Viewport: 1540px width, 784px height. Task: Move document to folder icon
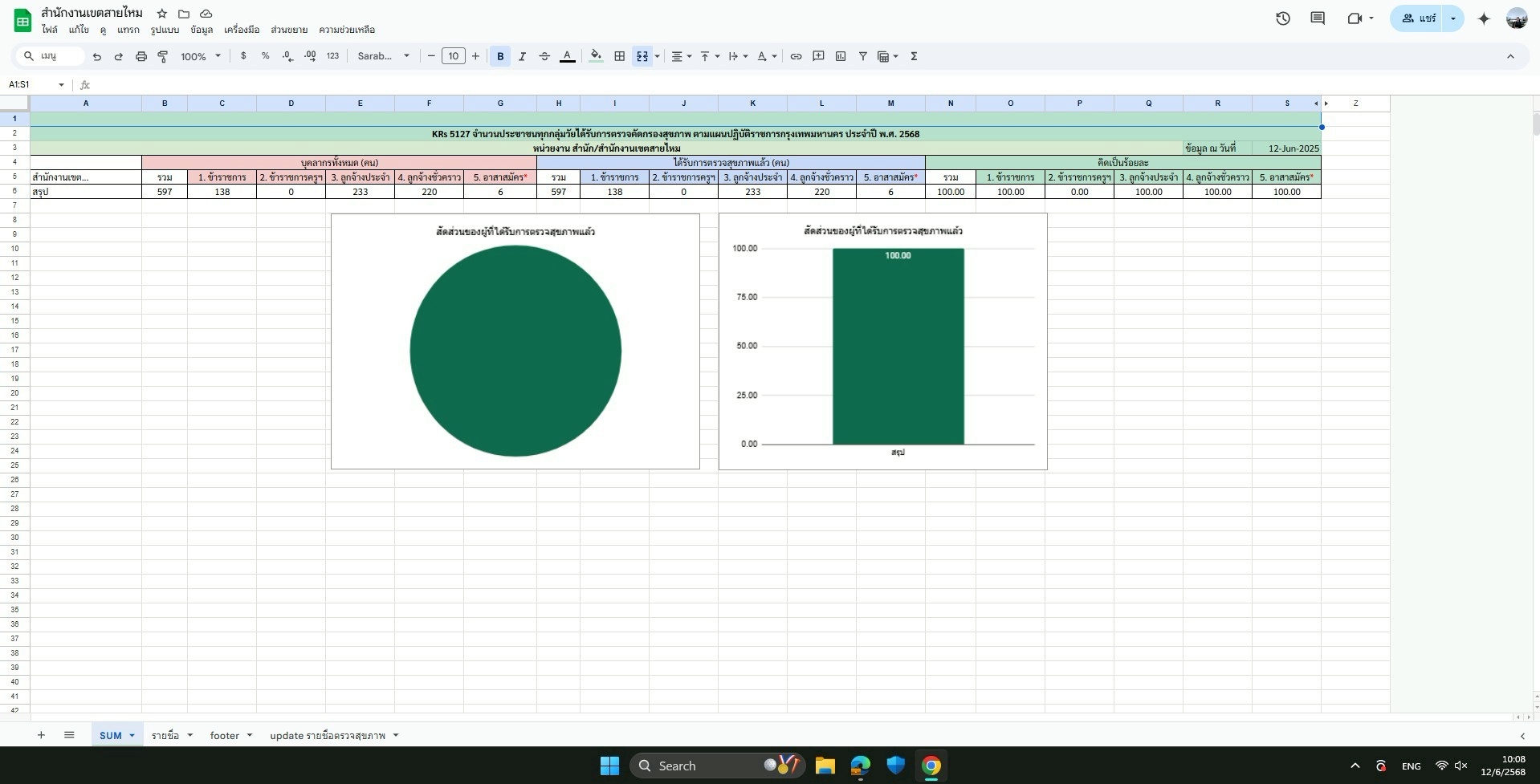pyautogui.click(x=184, y=14)
